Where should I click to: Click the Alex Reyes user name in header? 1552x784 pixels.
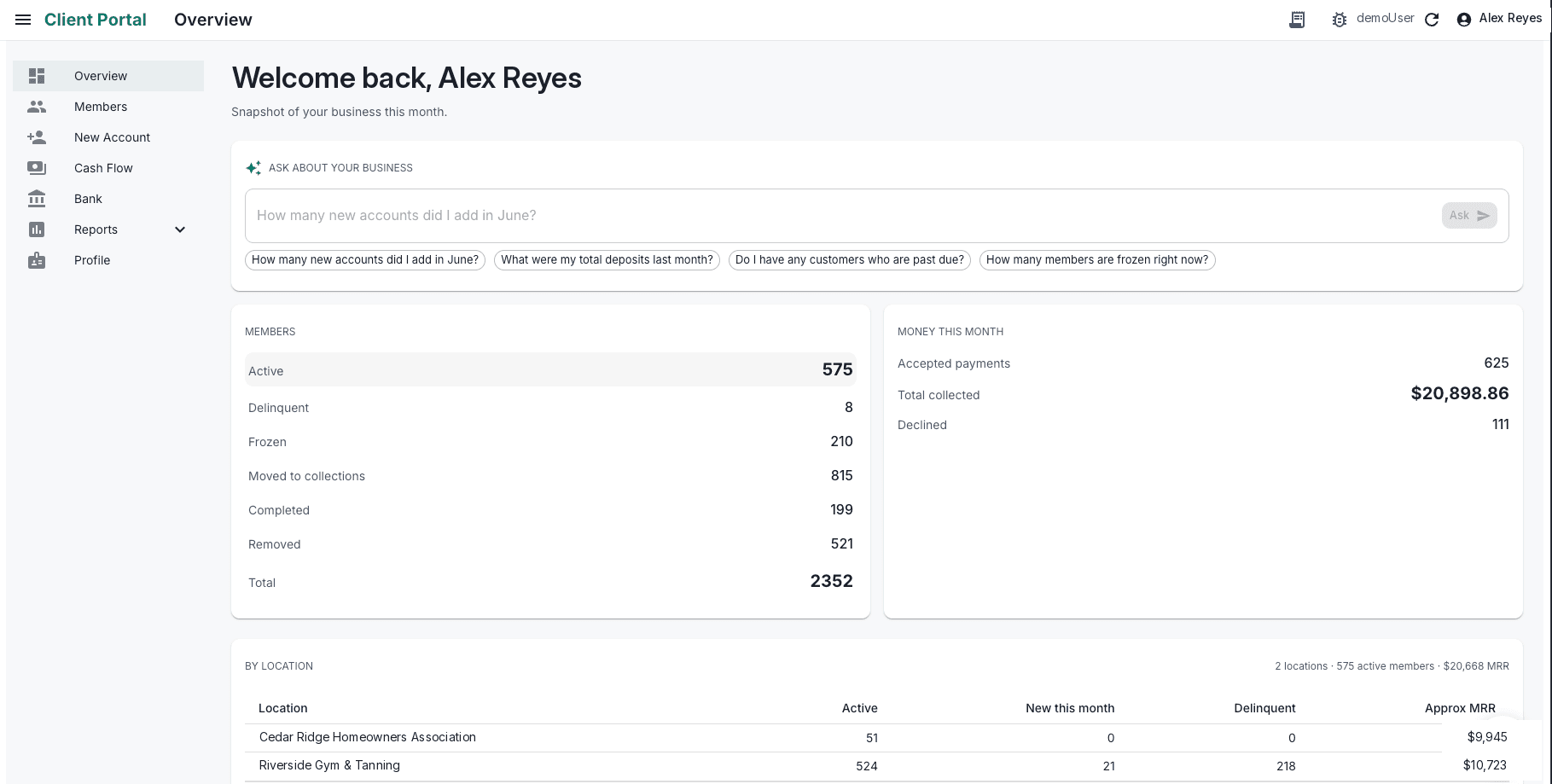1510,18
